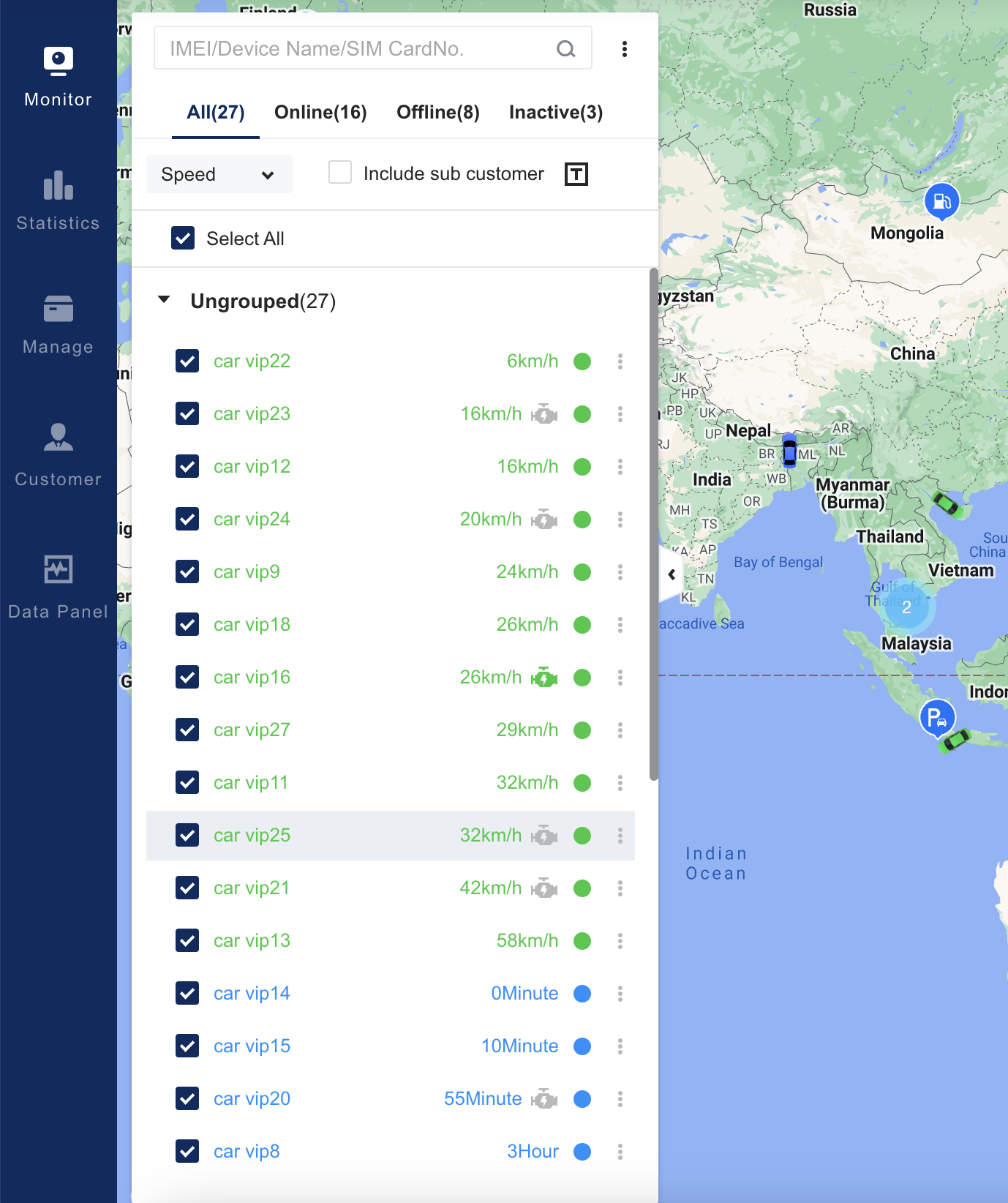The image size is (1008, 1203).
Task: Switch to the Online(16) tab
Action: [x=320, y=112]
